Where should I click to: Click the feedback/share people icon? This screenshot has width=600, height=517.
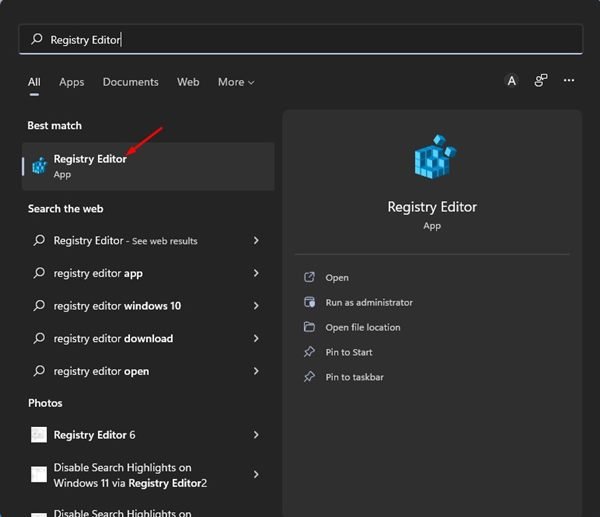(x=541, y=80)
